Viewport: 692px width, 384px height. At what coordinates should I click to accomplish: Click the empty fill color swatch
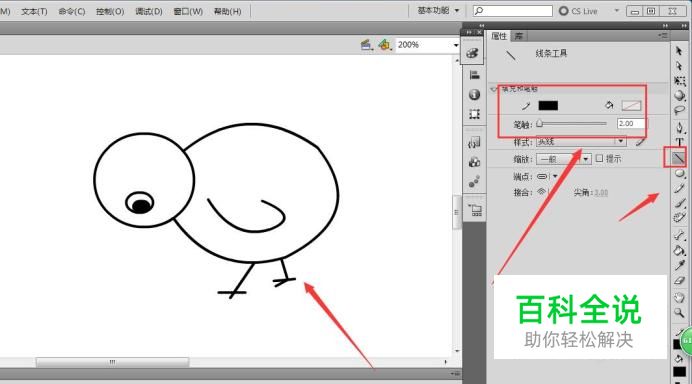click(631, 105)
